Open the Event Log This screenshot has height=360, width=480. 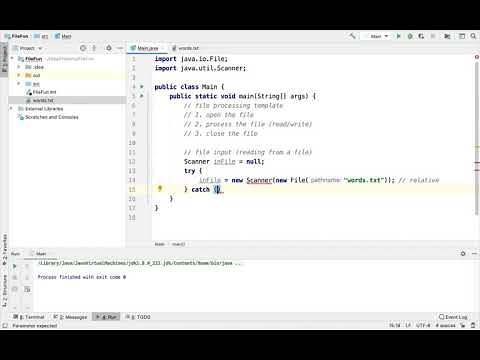coord(454,317)
